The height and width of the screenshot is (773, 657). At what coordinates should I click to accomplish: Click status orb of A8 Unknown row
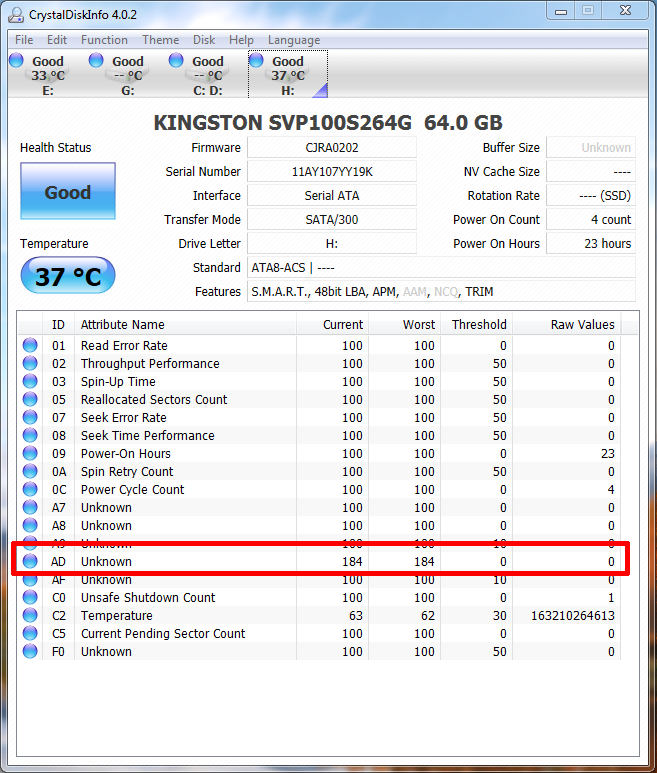(x=30, y=525)
